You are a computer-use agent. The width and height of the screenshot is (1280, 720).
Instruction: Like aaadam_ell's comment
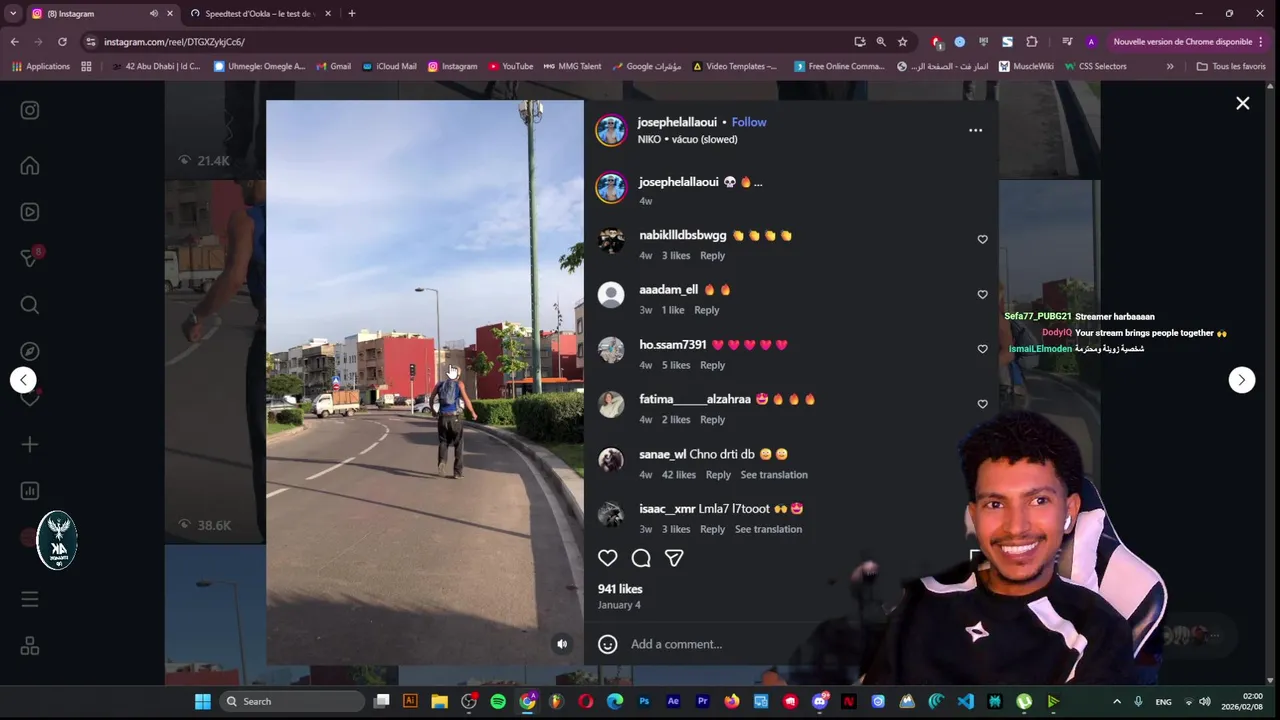982,294
